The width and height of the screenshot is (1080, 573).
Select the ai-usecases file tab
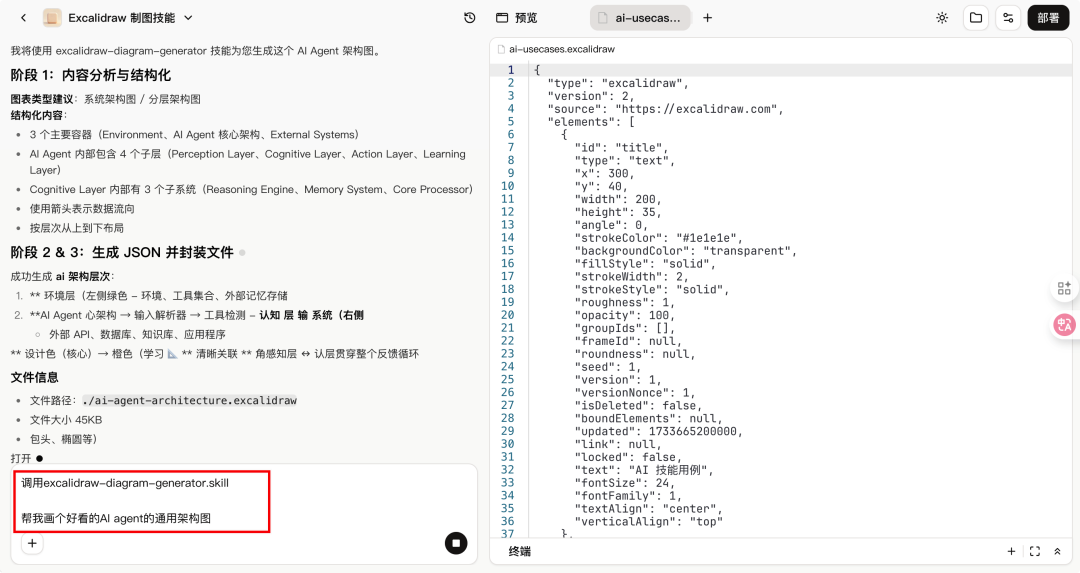coord(640,18)
